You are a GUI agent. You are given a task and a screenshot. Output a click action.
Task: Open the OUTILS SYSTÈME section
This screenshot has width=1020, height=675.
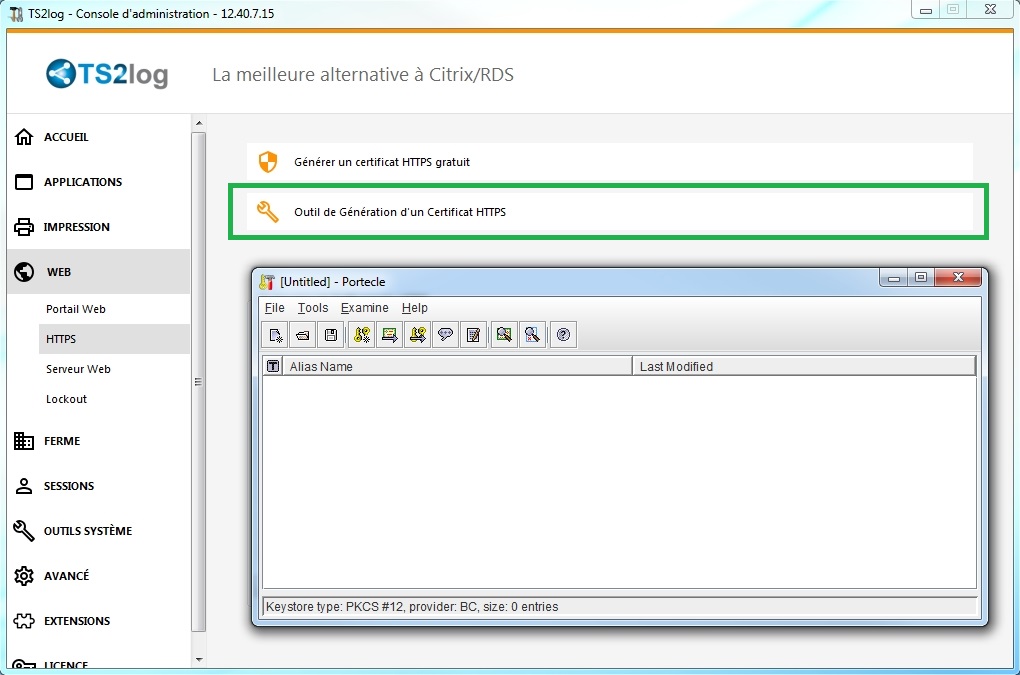point(99,531)
